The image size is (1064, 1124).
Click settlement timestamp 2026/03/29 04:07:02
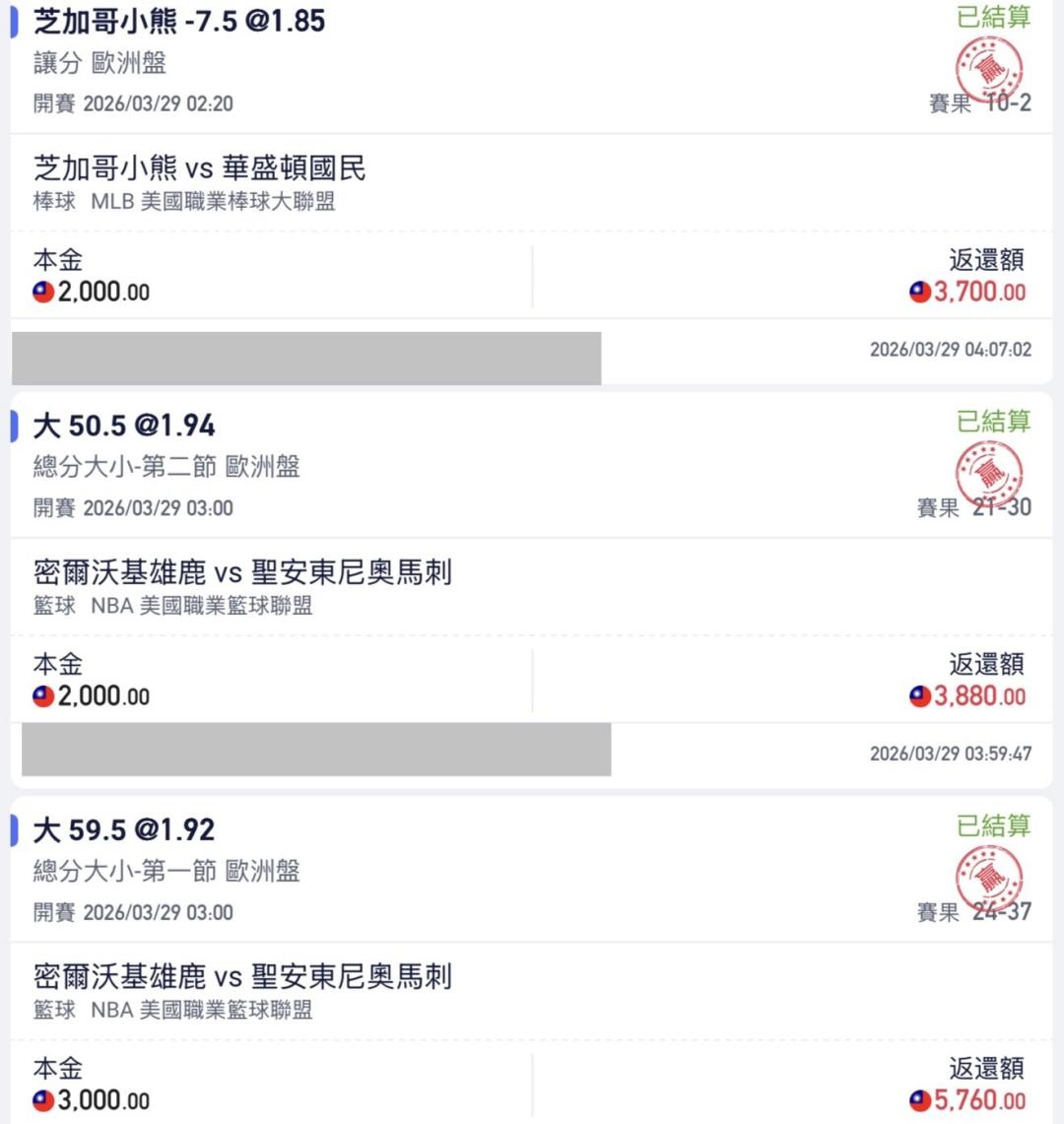tap(951, 350)
